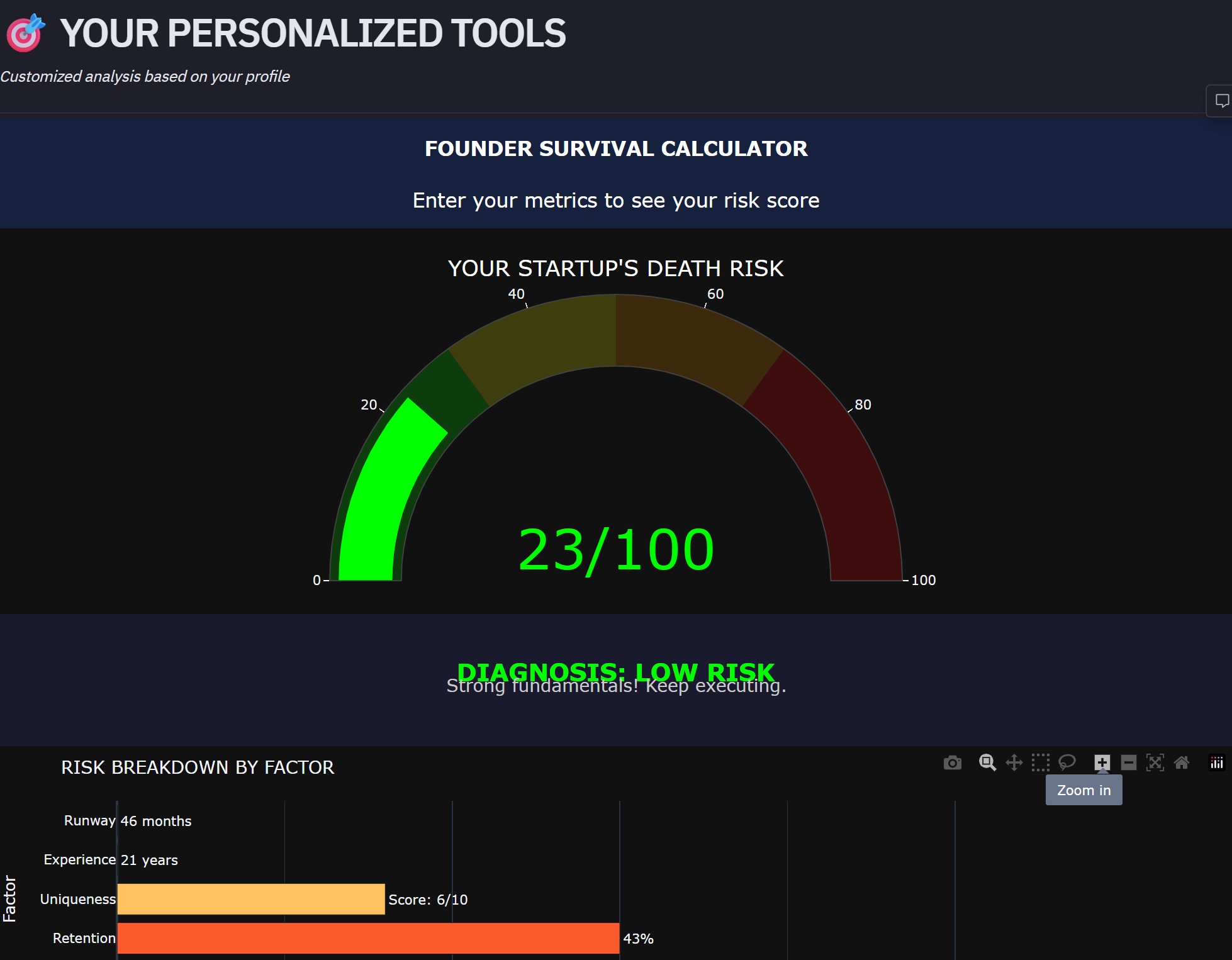
Task: Open the Plotly logo link in the modebar
Action: coord(1217,763)
